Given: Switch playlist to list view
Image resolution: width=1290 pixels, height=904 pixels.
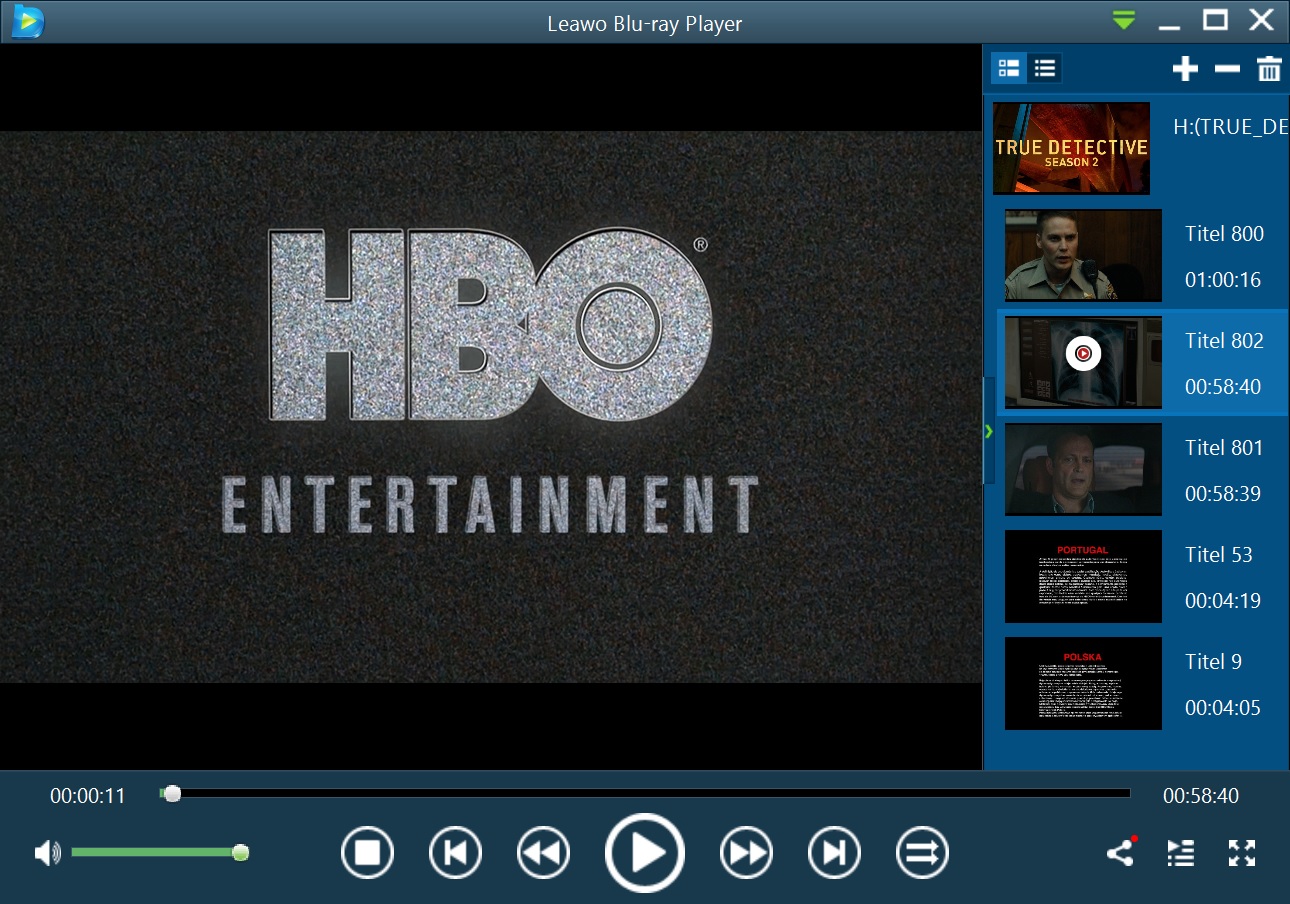Looking at the screenshot, I should (1045, 68).
